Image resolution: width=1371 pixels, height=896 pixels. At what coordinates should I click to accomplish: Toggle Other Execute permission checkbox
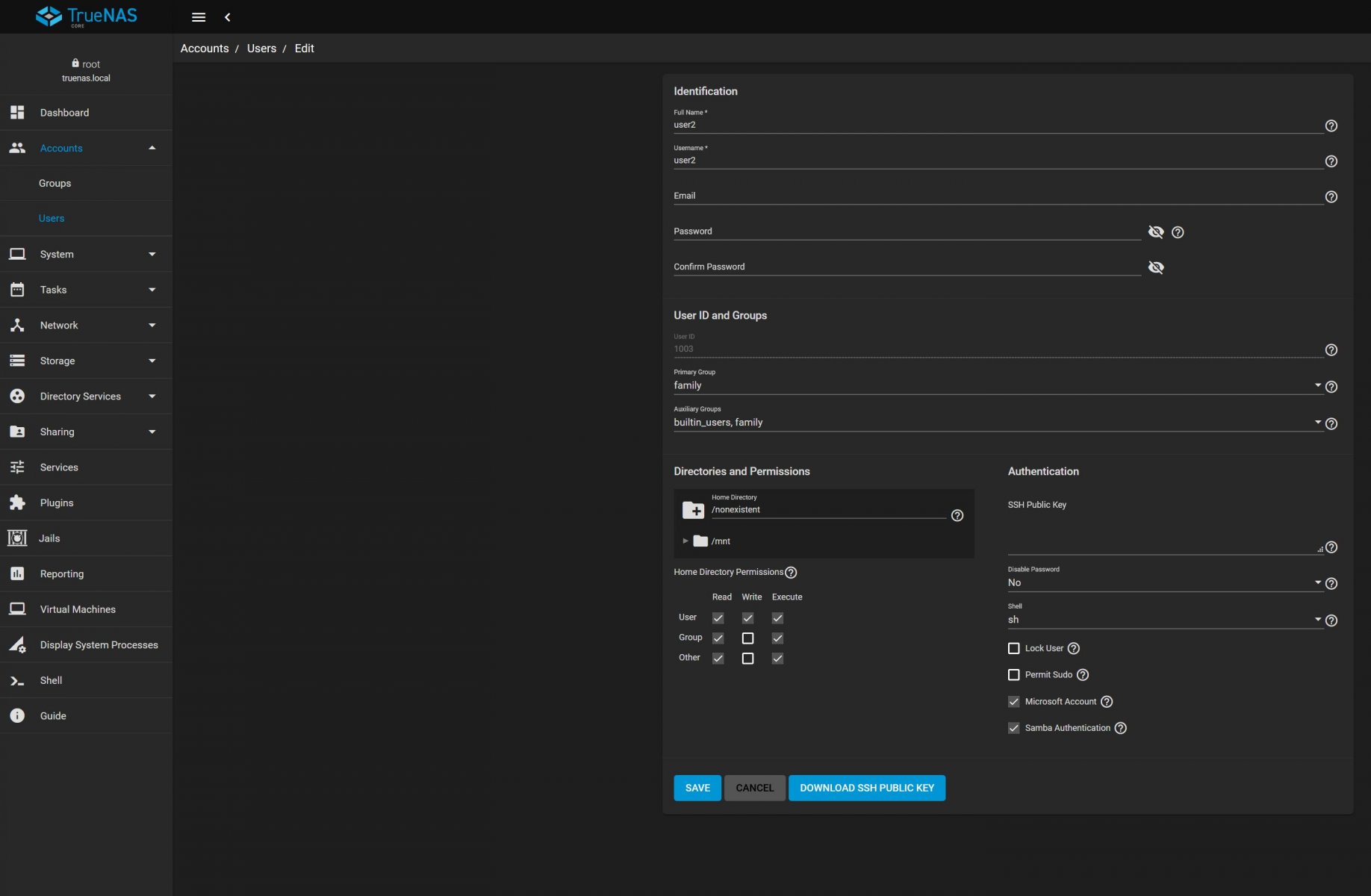click(777, 659)
